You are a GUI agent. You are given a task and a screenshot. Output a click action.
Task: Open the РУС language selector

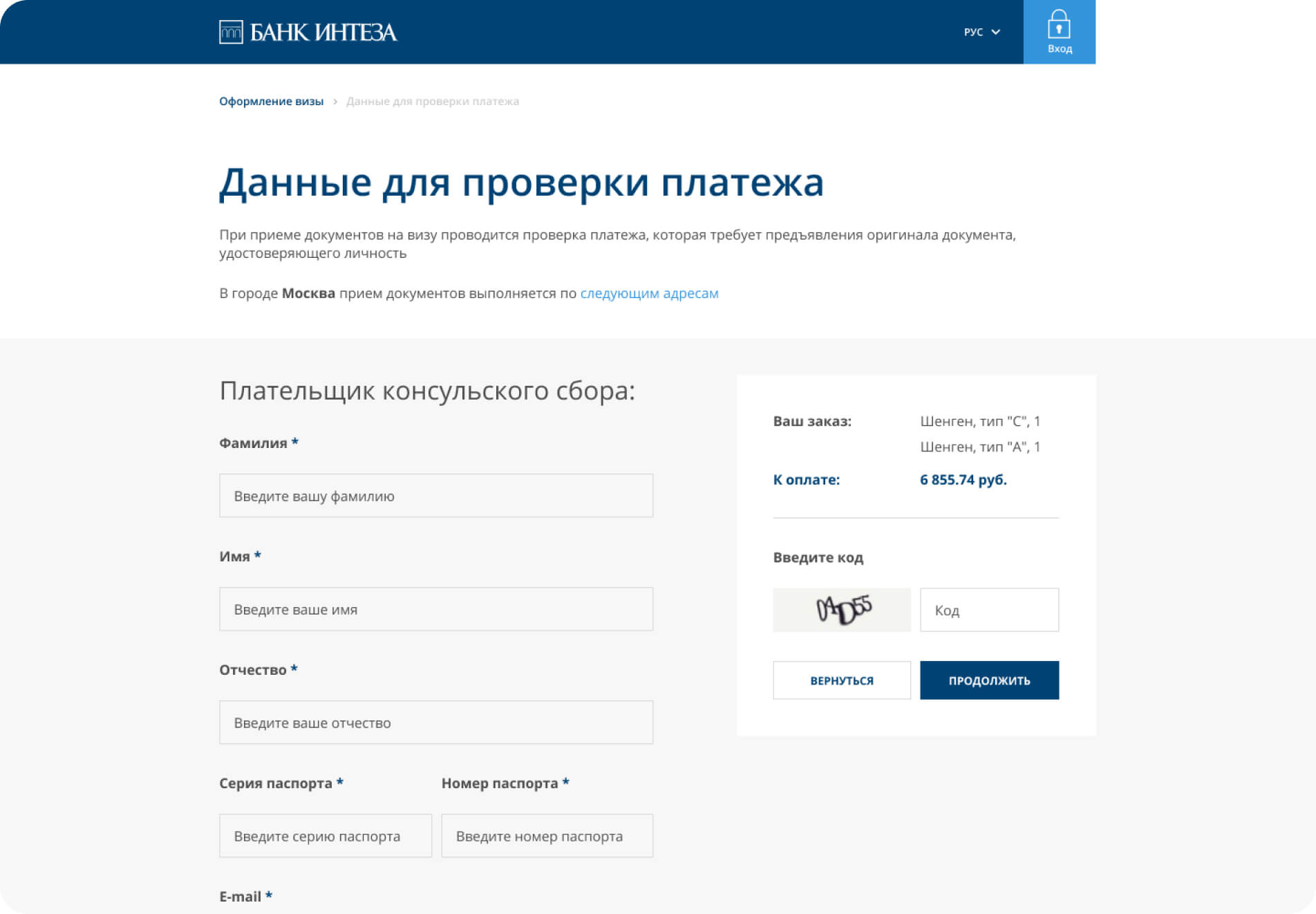pos(973,32)
